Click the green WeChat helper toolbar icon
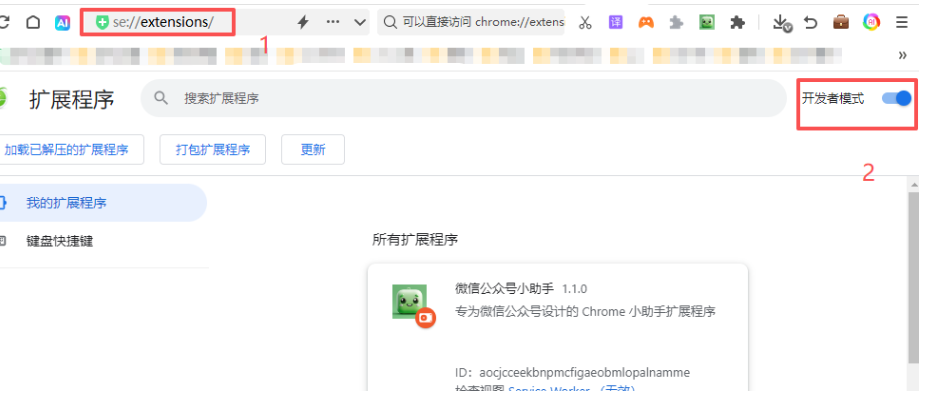Screen dimensions: 925x414 tap(707, 22)
